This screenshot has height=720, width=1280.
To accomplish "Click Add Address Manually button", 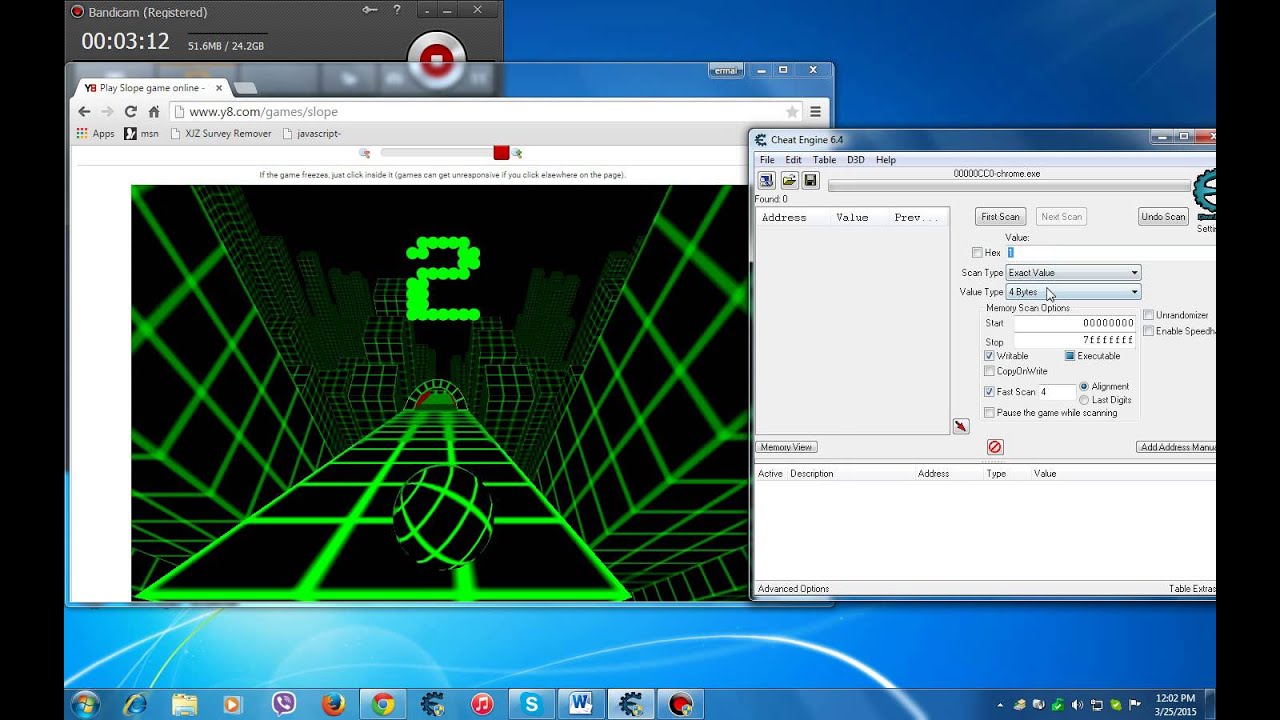I will (x=1177, y=447).
